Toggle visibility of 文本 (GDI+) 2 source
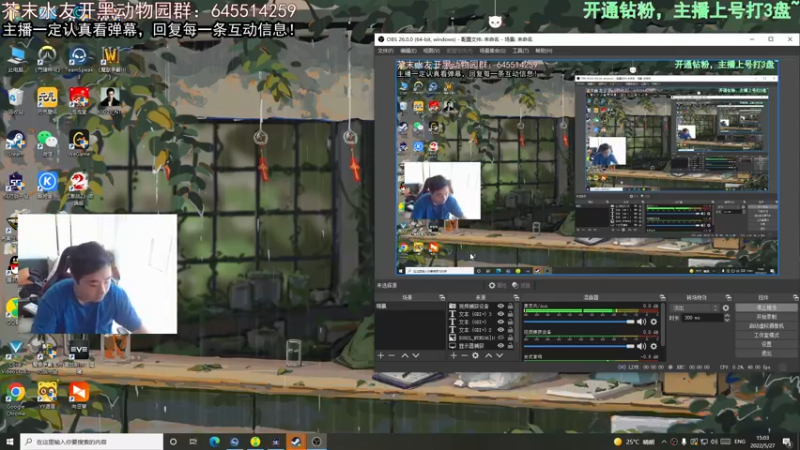The height and width of the screenshot is (450, 800). pos(501,330)
